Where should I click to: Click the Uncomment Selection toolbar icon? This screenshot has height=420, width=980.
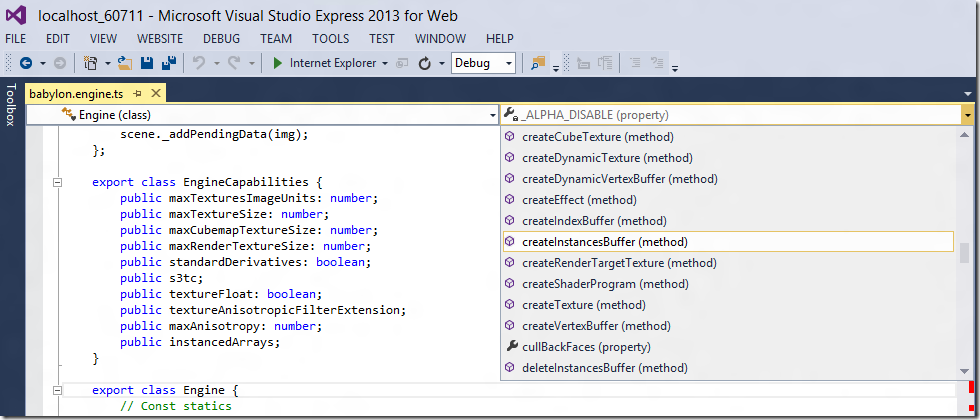coord(657,63)
